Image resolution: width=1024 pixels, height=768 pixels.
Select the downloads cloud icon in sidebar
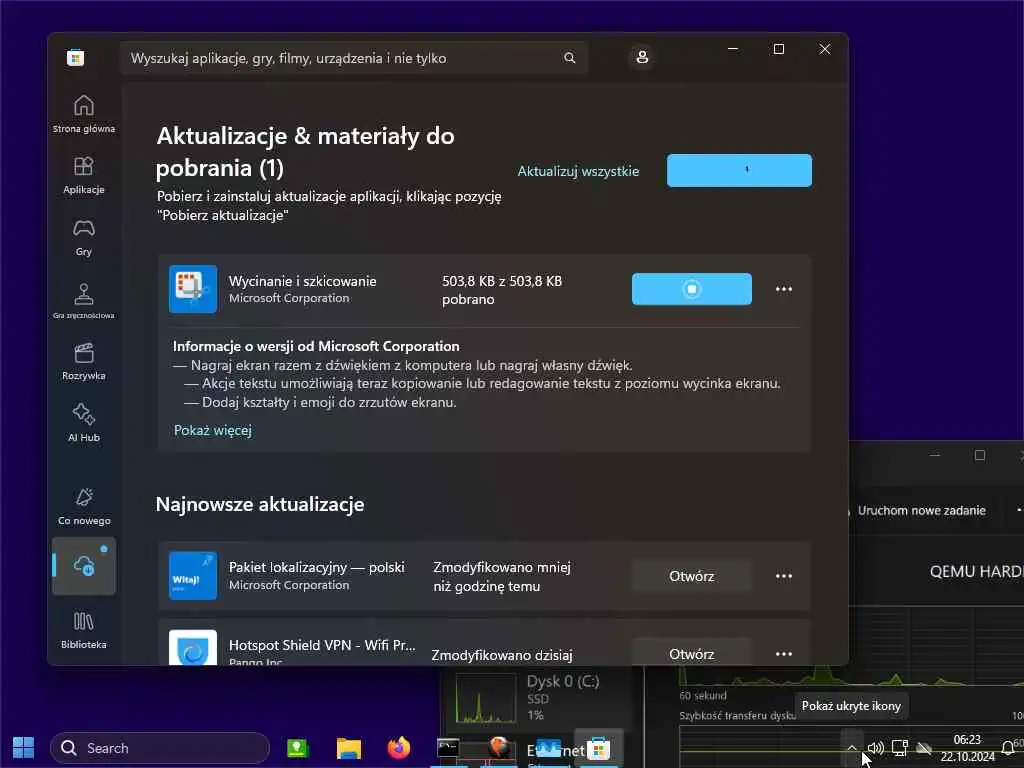click(x=84, y=566)
